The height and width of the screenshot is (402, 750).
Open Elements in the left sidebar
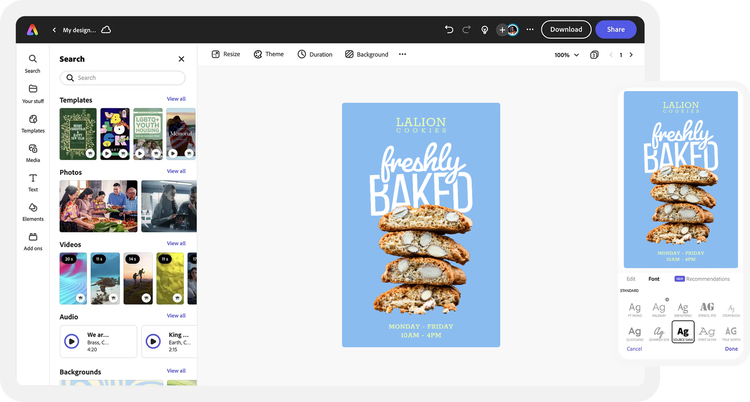click(x=33, y=212)
